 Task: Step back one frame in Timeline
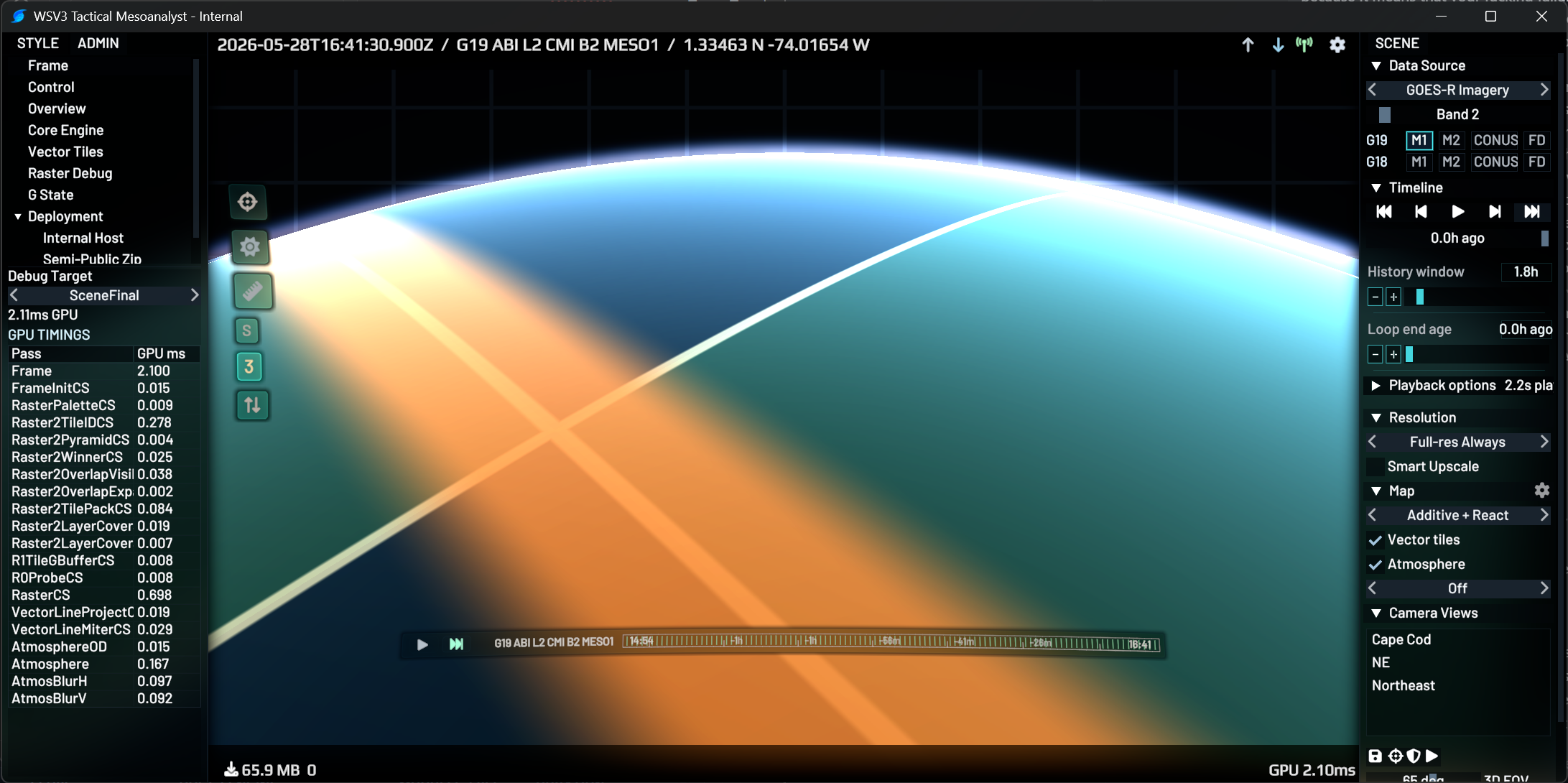click(x=1421, y=211)
